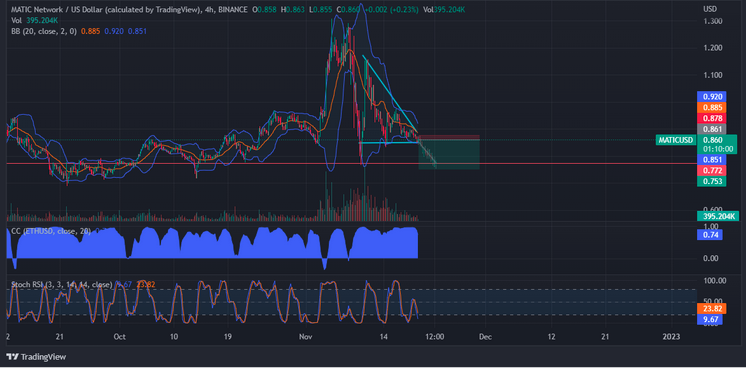Click the blue 0.851 lower band price tag

click(711, 160)
